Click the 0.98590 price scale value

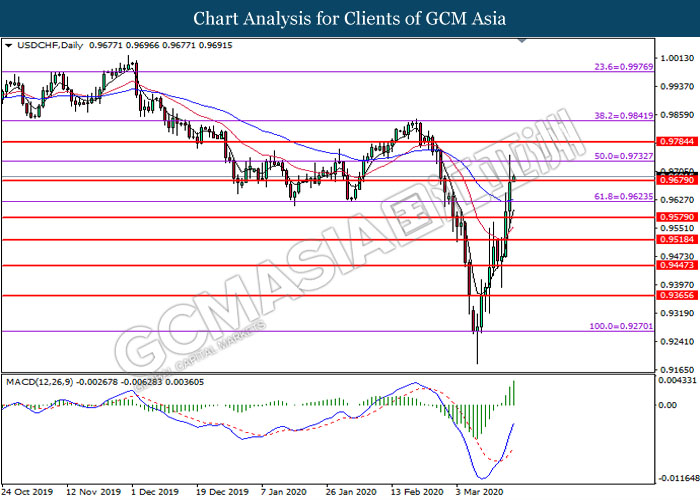[677, 115]
